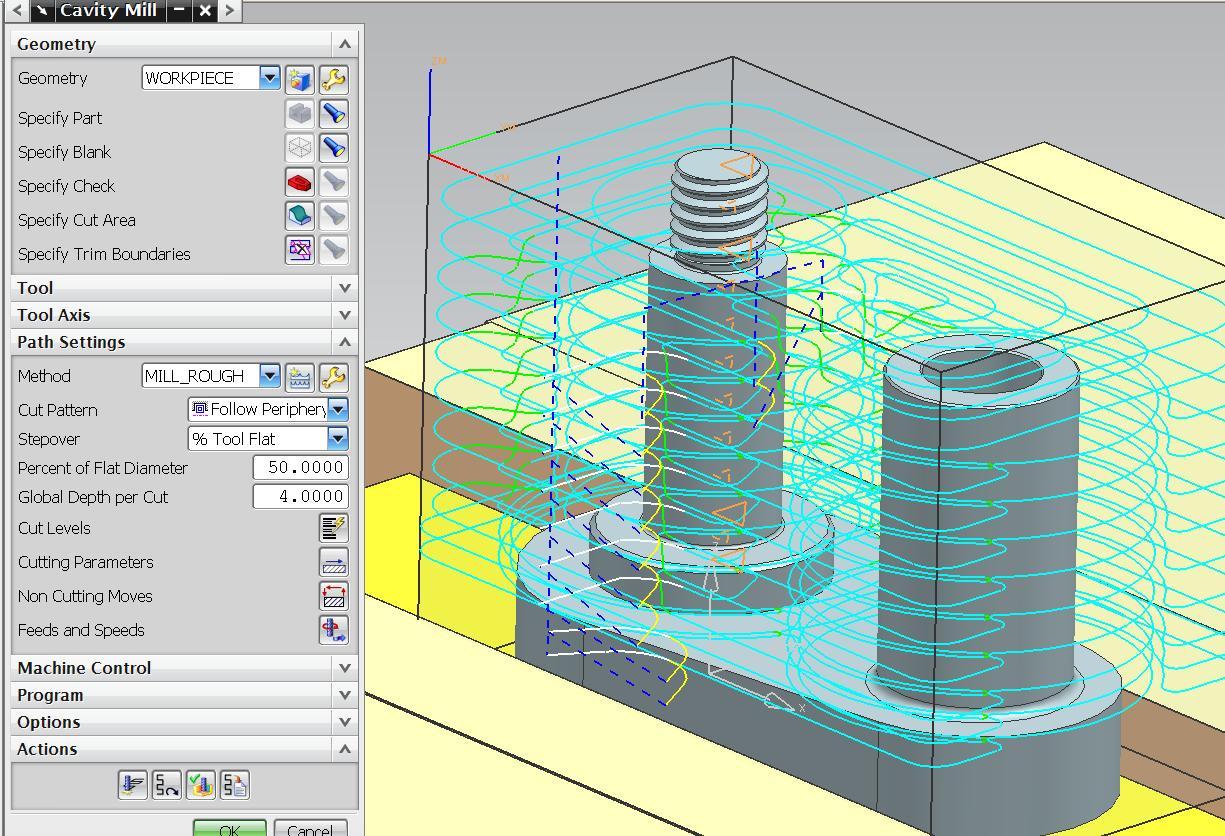Viewport: 1225px width, 836px height.
Task: Open the Cut Pattern Follow Periphery dropdown
Action: pyautogui.click(x=338, y=409)
